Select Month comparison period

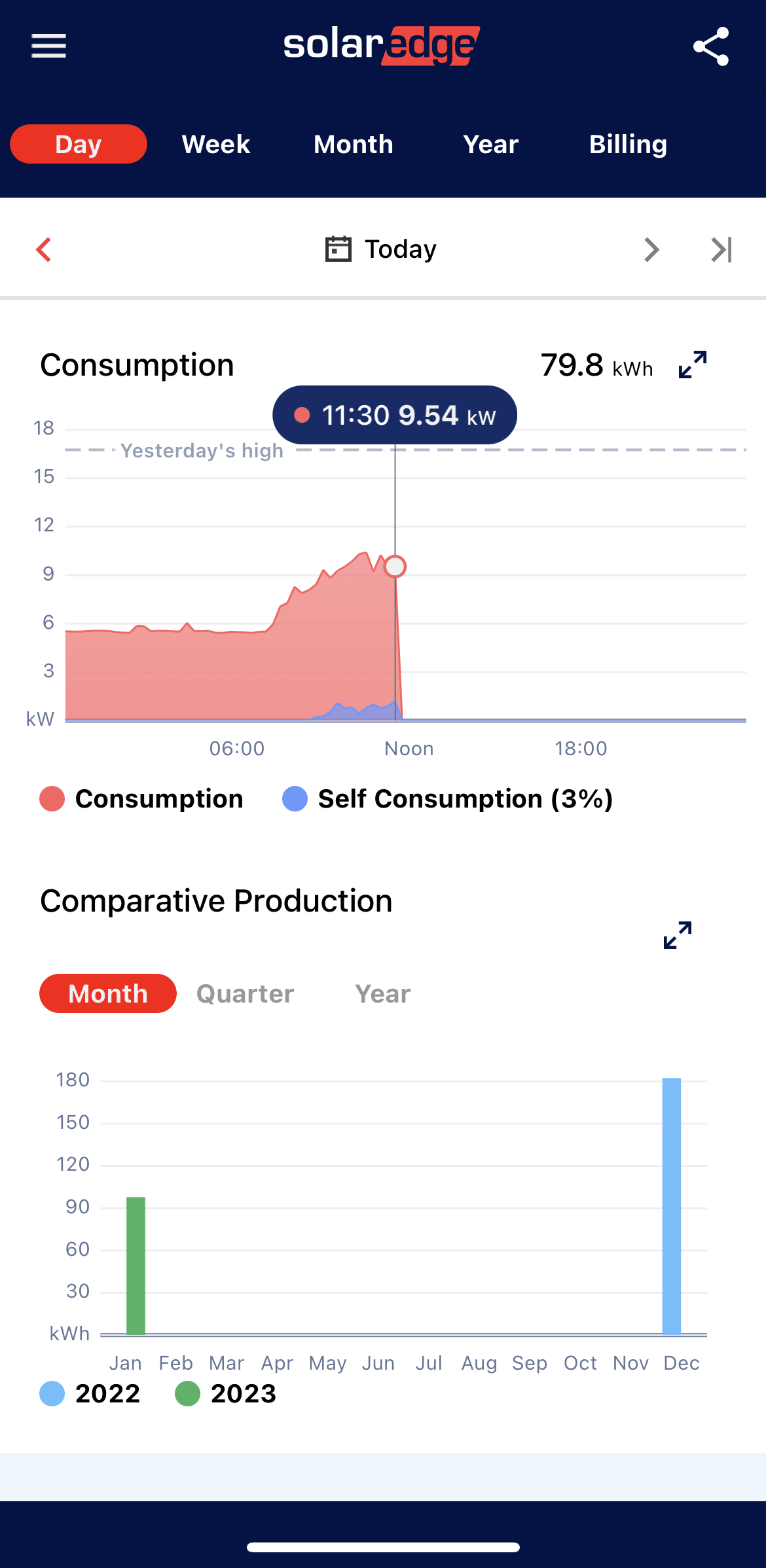click(108, 994)
